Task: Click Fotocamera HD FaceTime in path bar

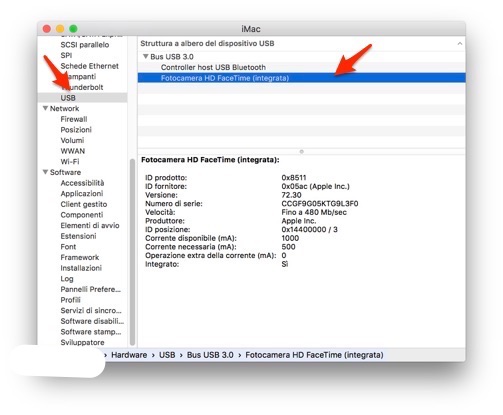Action: 314,355
